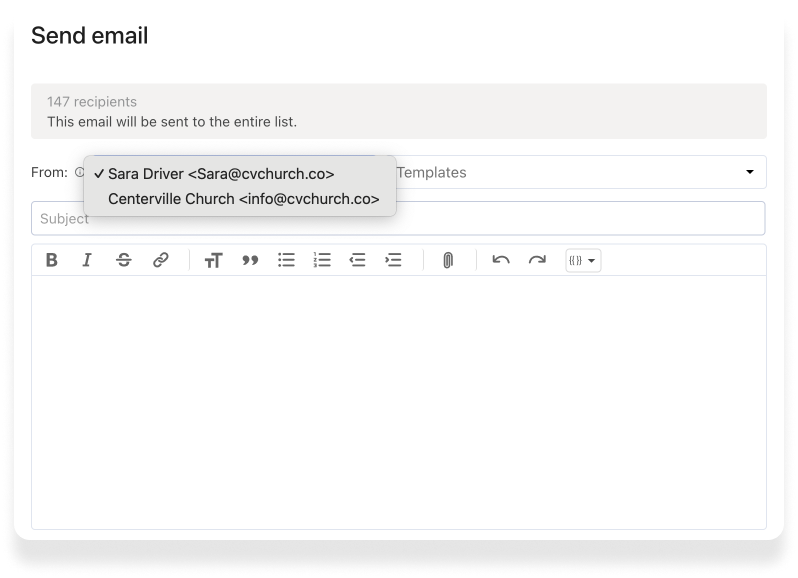Insert a block quote

tap(250, 260)
